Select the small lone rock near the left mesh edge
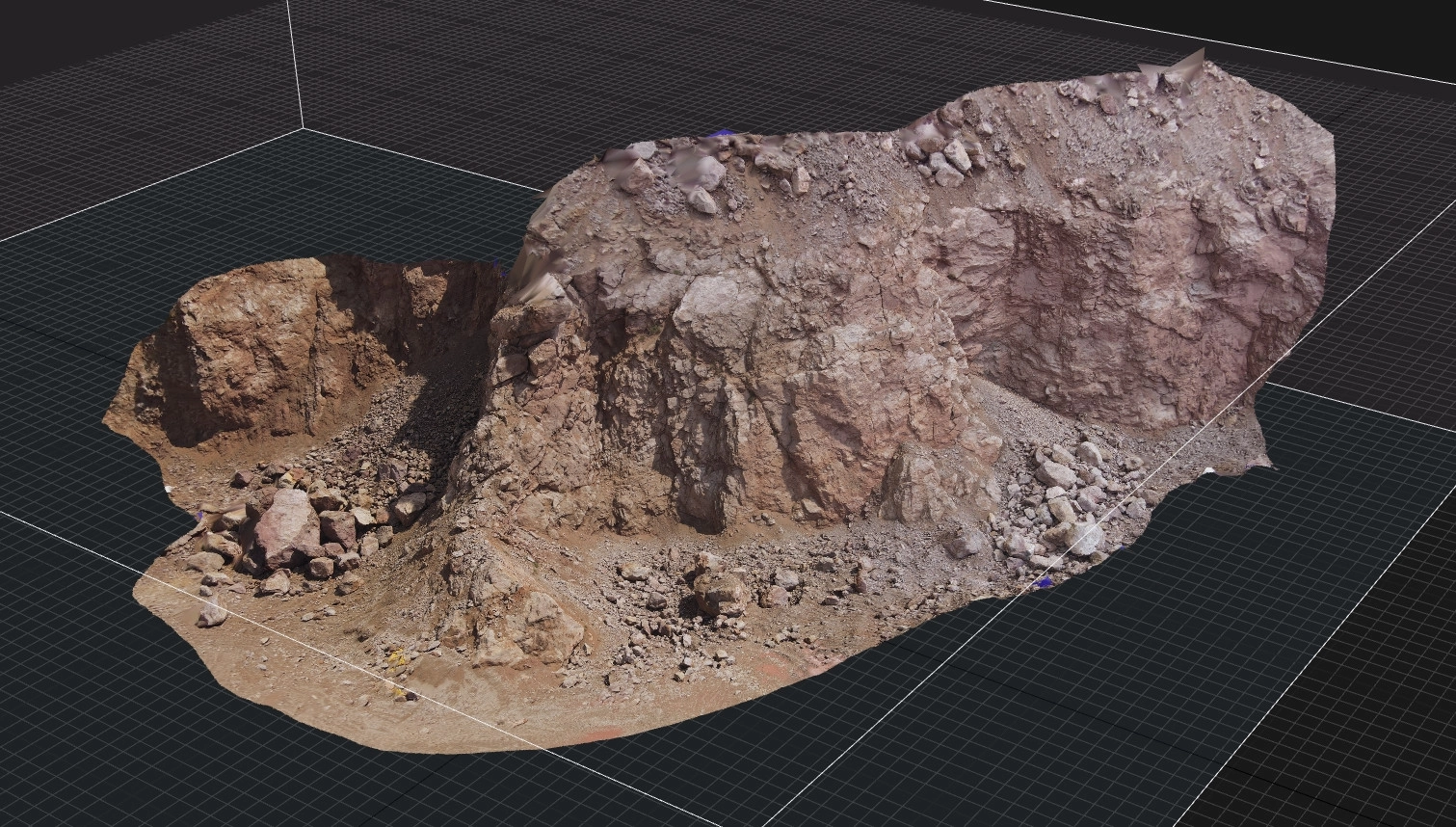The height and width of the screenshot is (827, 1456). (211, 613)
